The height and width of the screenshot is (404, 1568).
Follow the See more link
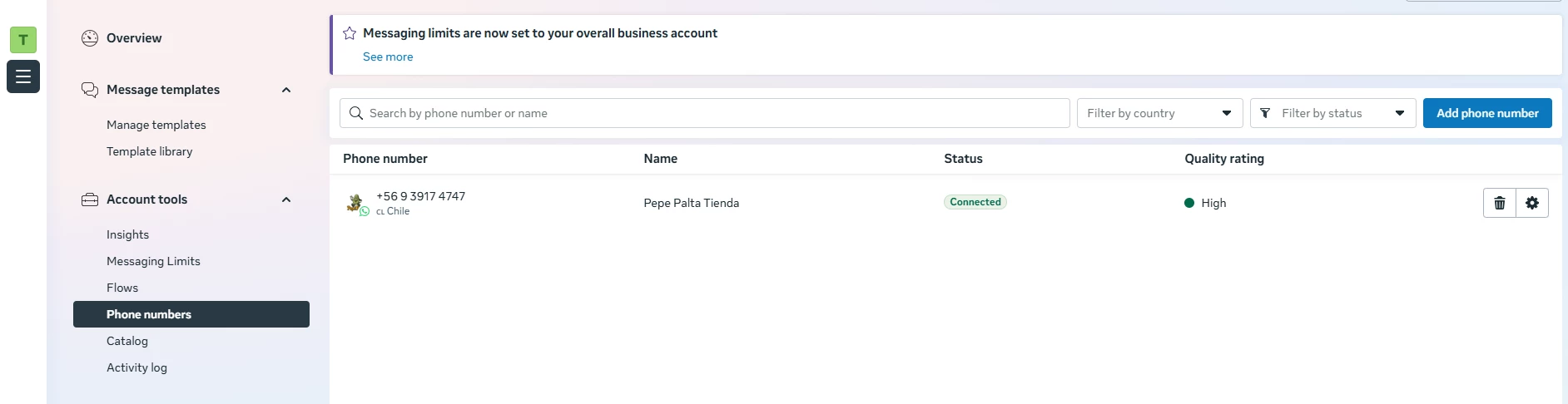coord(388,57)
